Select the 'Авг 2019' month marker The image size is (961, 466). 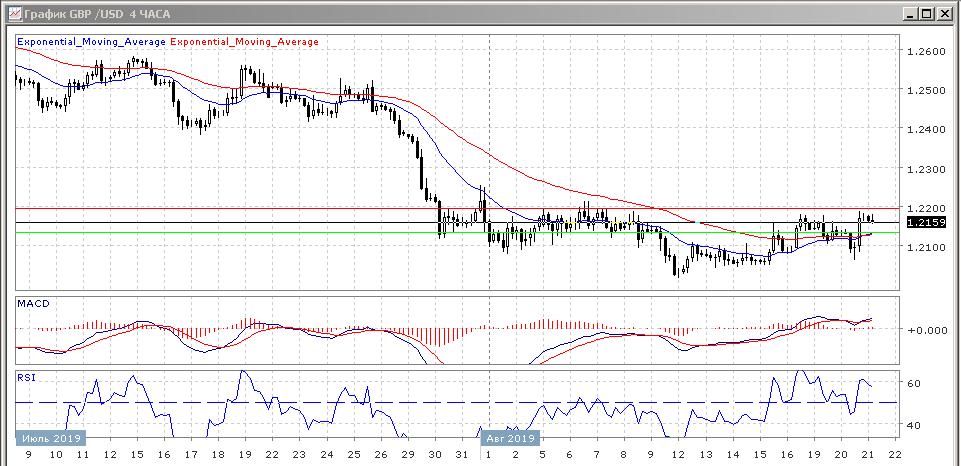[512, 438]
